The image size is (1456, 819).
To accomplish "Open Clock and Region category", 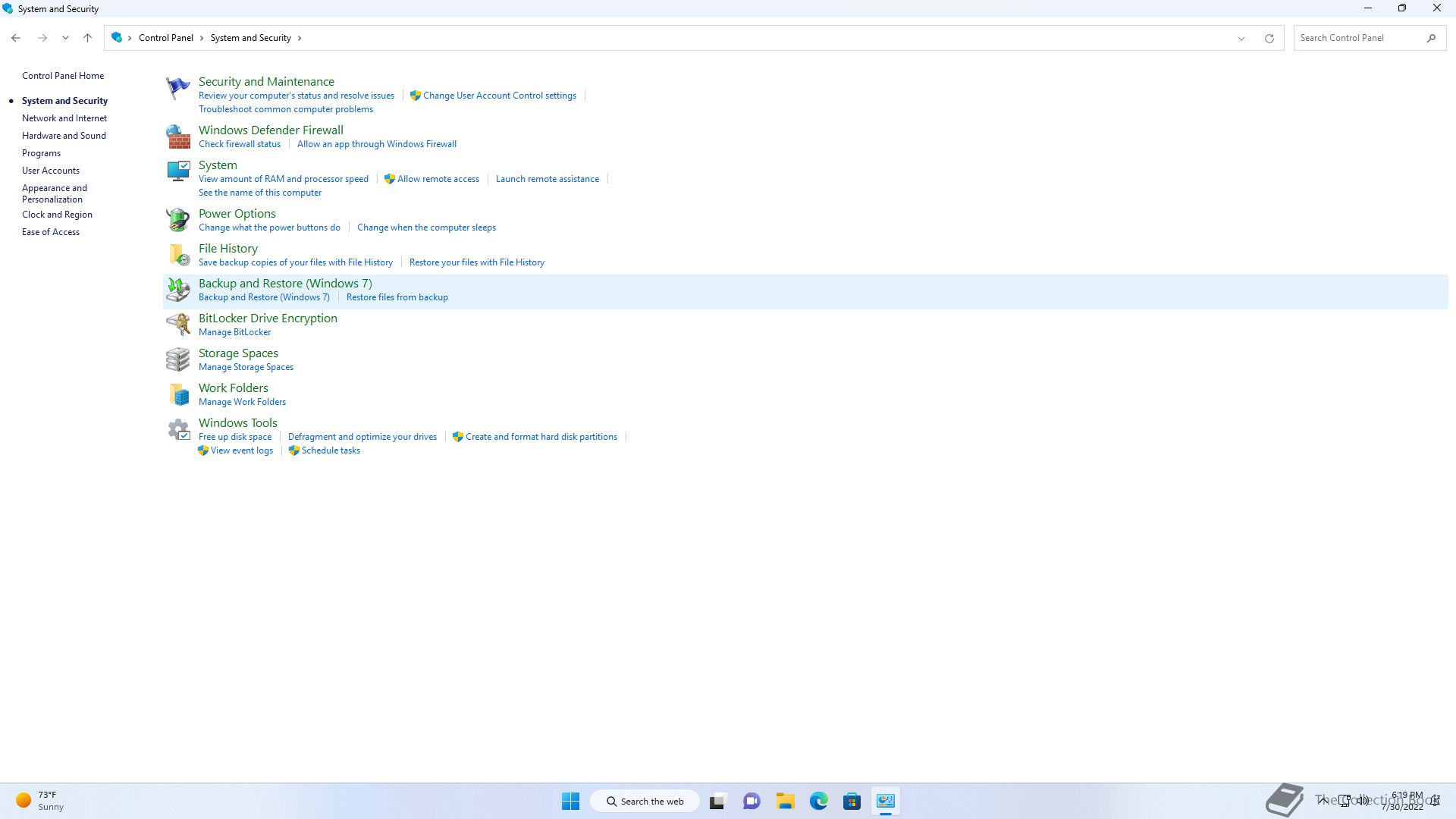I will click(x=57, y=215).
